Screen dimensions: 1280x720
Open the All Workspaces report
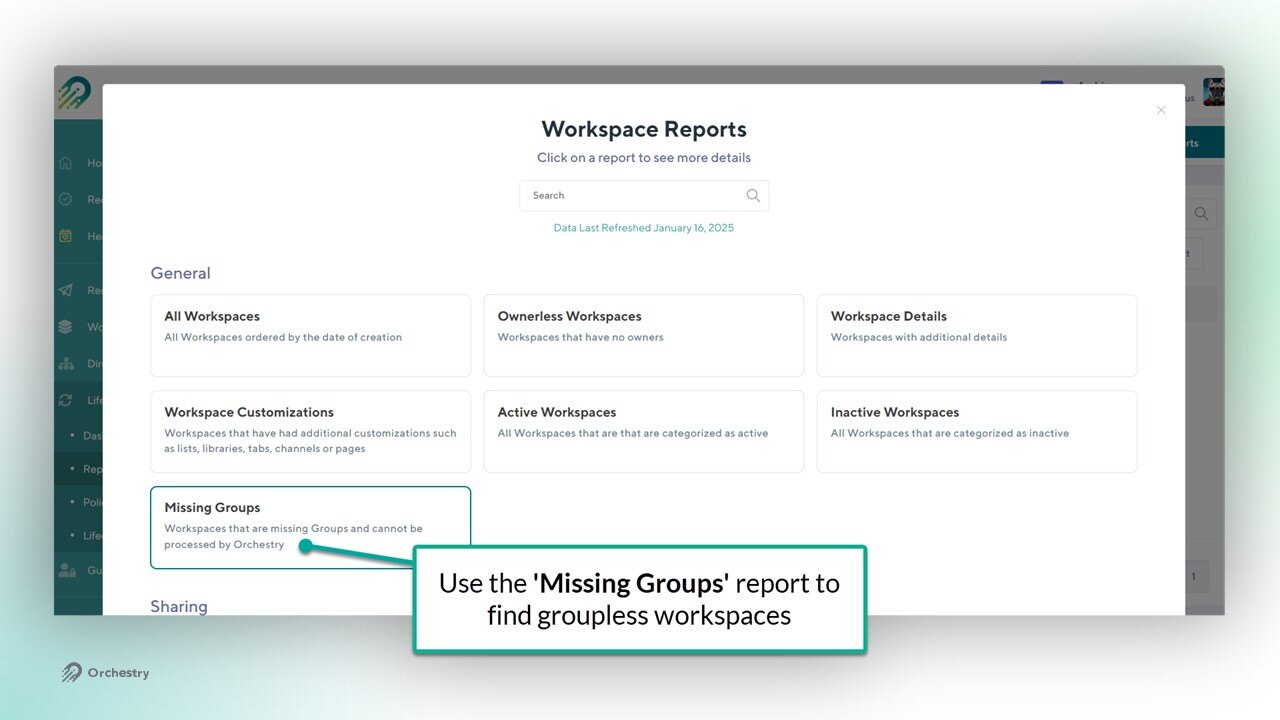(x=310, y=335)
